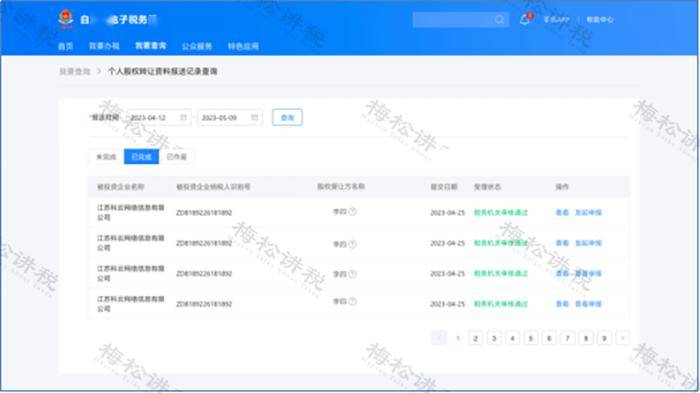
Task: Go to page 1 in pagination
Action: [458, 338]
